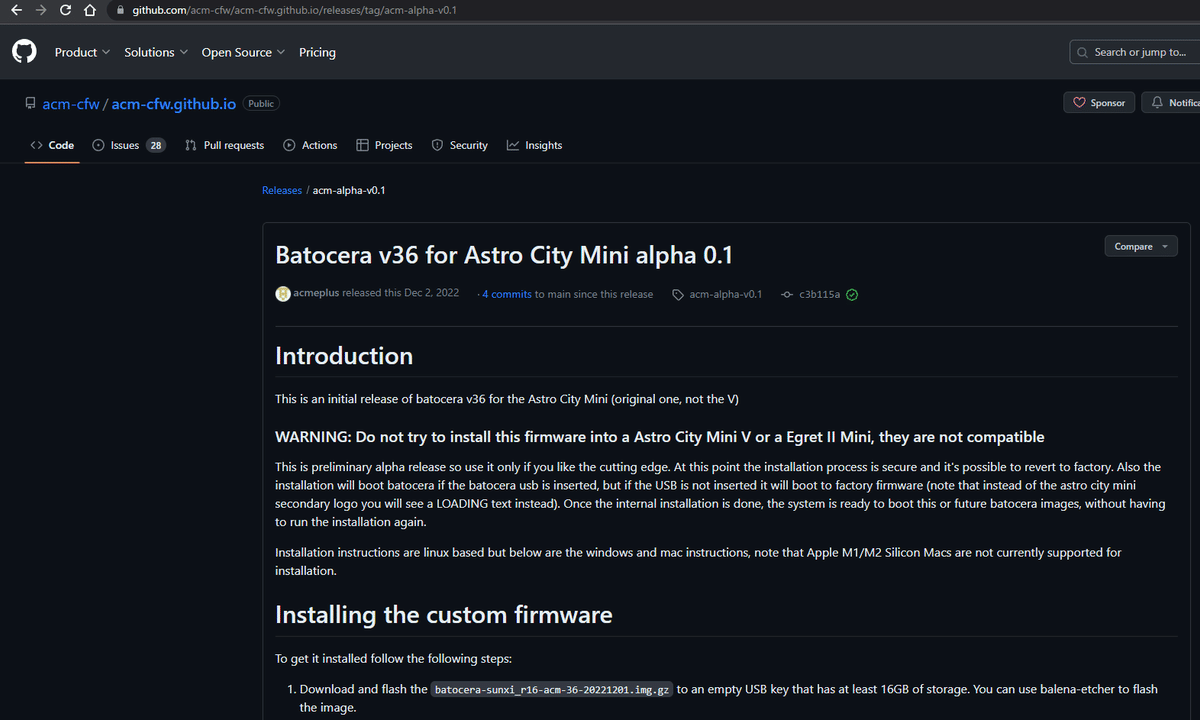Click the release title Batocera v36 heading
The image size is (1200, 720).
504,255
